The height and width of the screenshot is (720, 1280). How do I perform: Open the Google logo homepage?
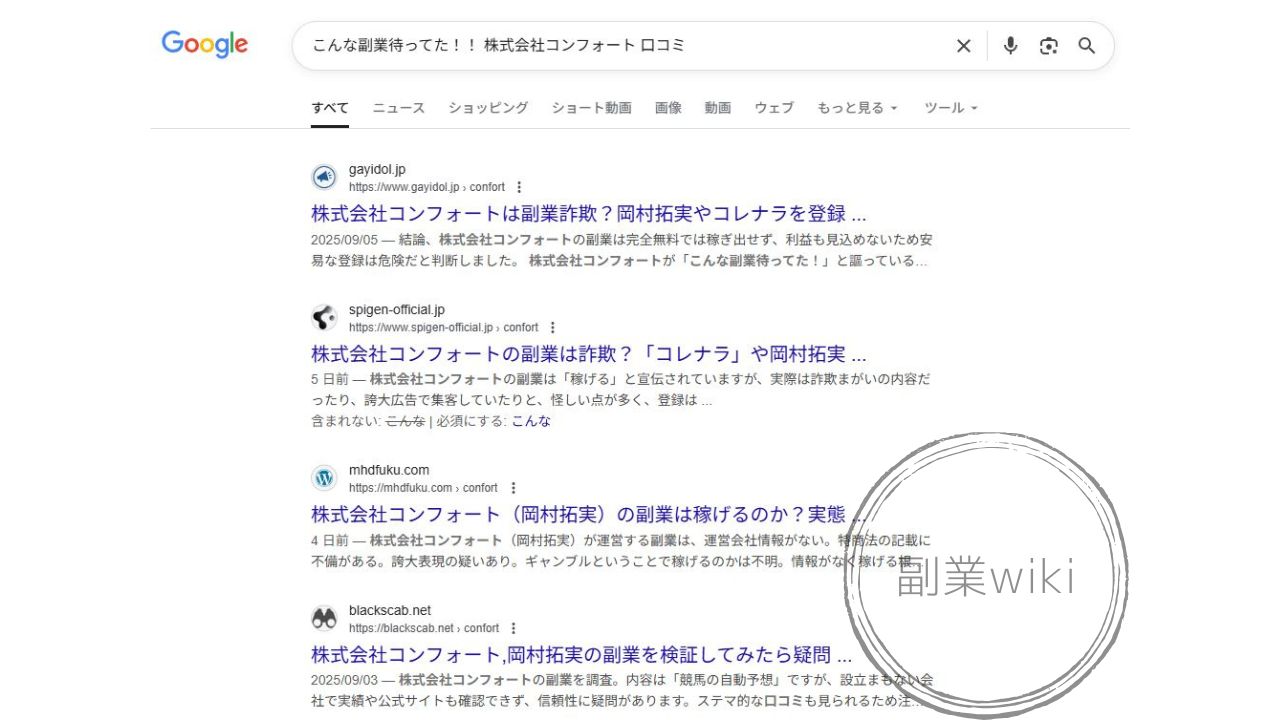(205, 45)
